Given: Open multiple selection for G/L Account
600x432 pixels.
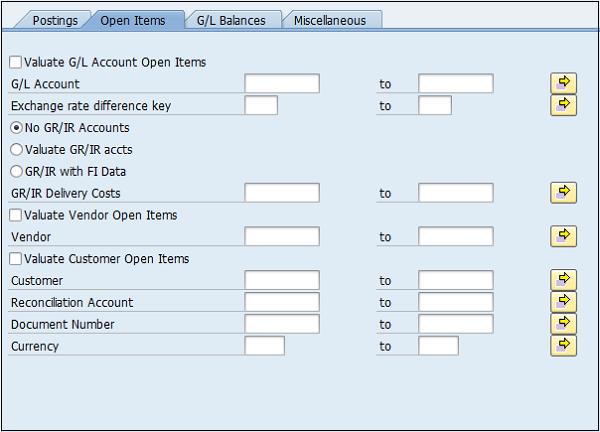Looking at the screenshot, I should click(x=563, y=83).
